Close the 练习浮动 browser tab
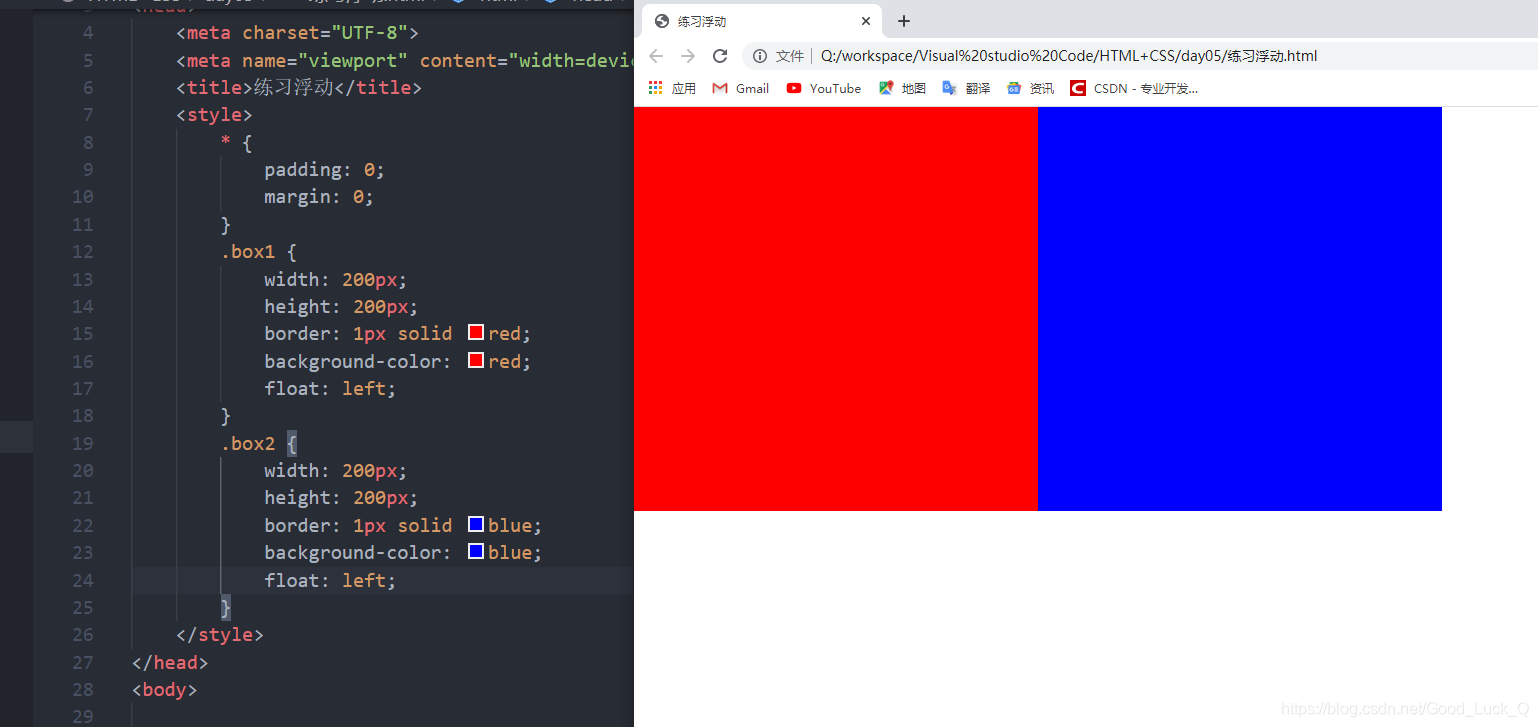This screenshot has height=727, width=1538. point(866,21)
